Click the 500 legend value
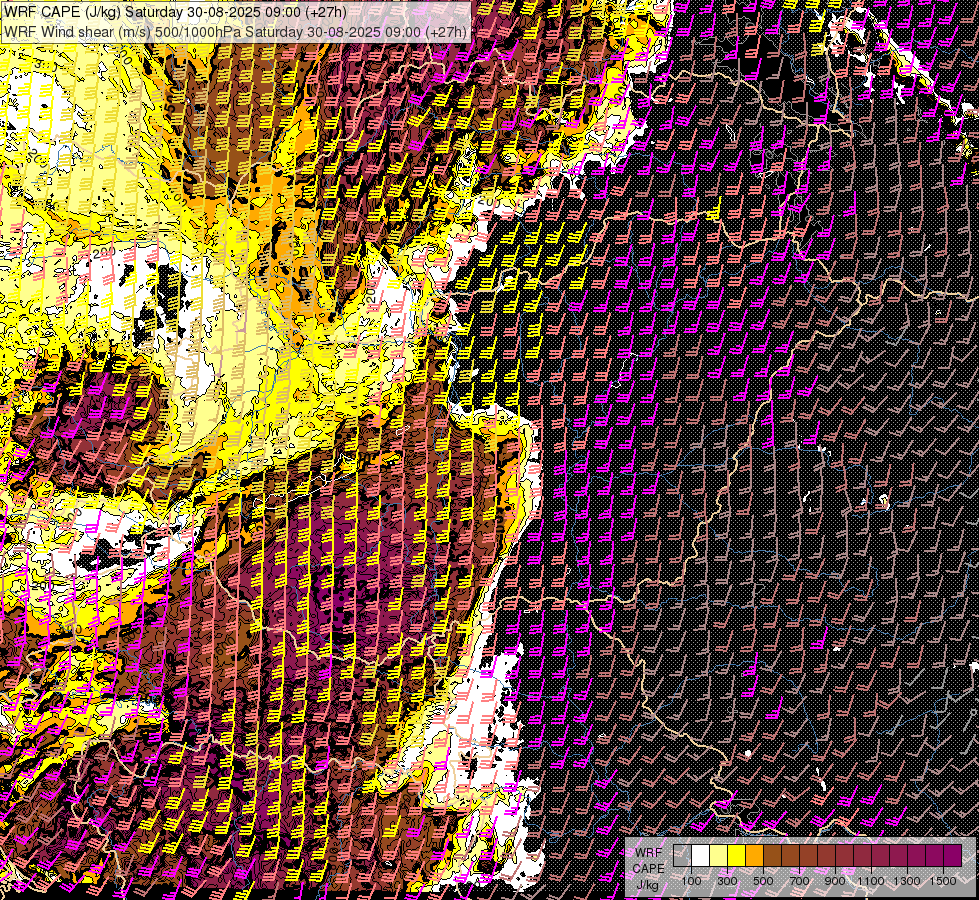Screen dimensions: 979x900 click(x=763, y=881)
